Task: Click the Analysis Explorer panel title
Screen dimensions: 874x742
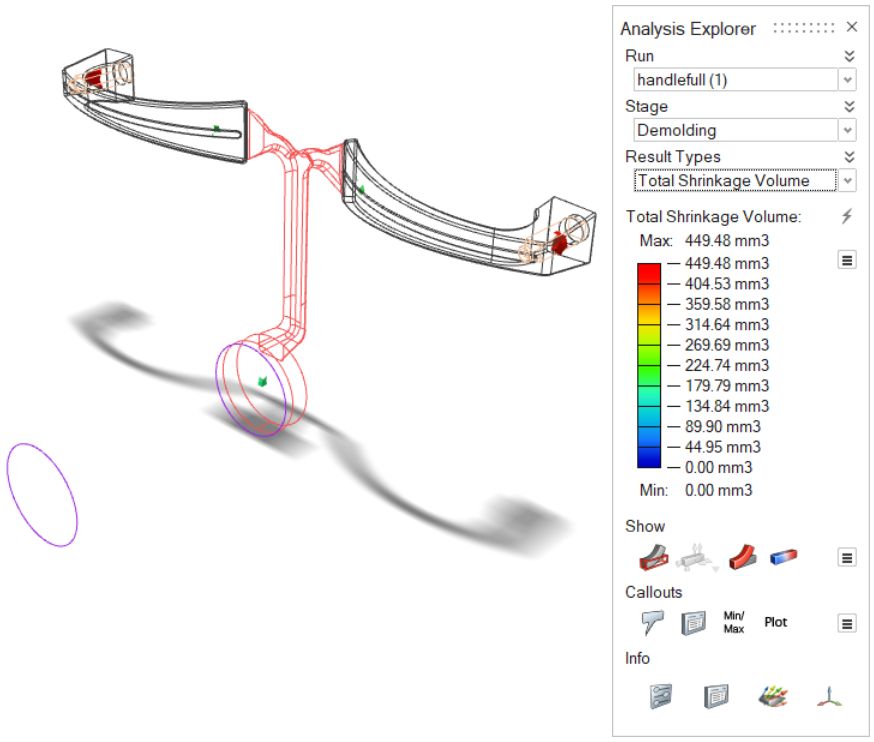Action: coord(688,28)
